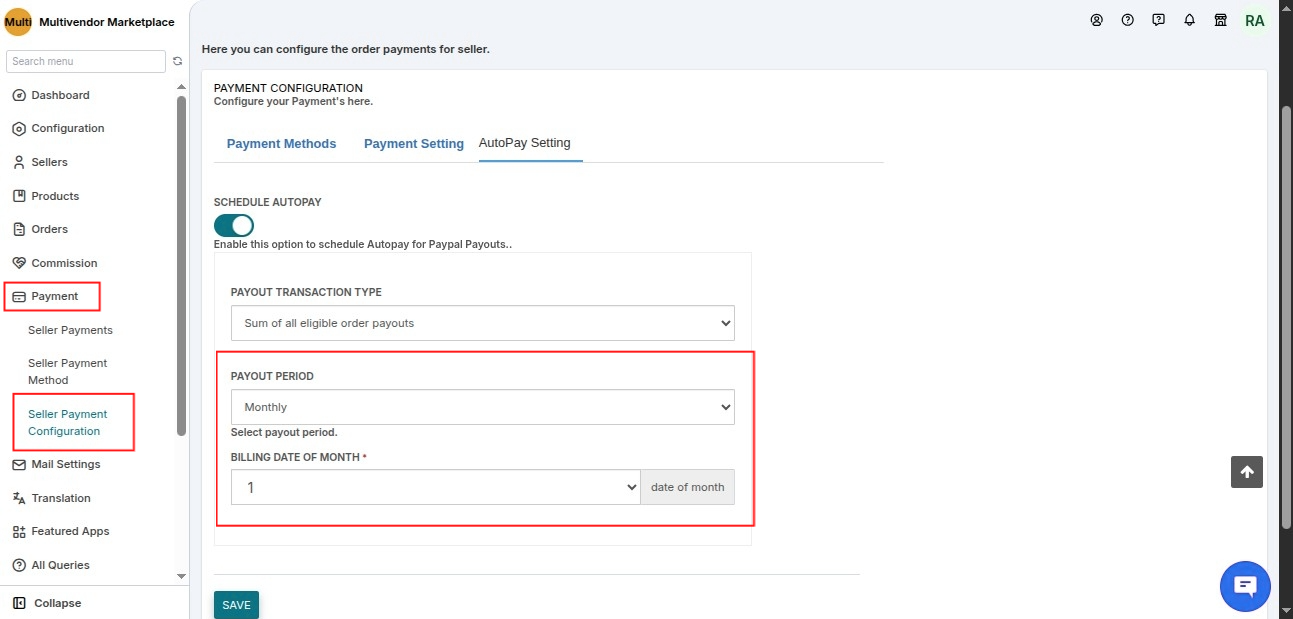
Task: Open the help question mark icon
Action: pos(1127,20)
